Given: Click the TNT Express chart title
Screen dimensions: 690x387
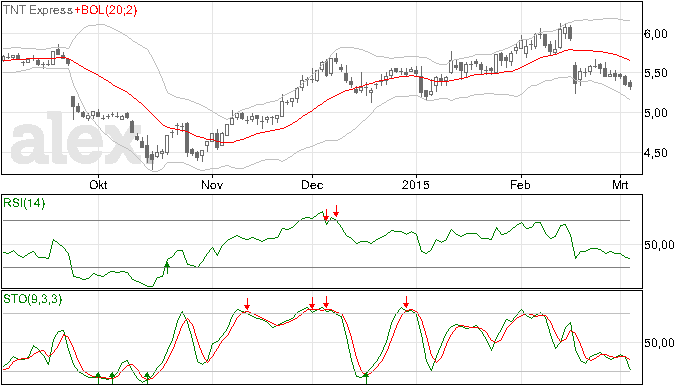Looking at the screenshot, I should tap(38, 10).
